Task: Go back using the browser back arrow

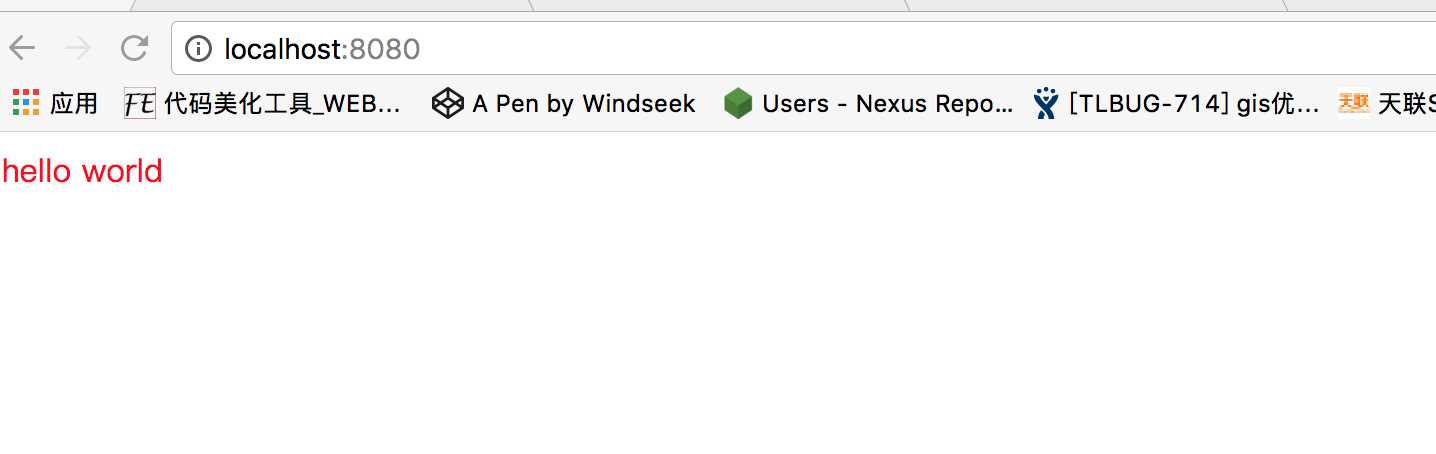Action: click(22, 48)
